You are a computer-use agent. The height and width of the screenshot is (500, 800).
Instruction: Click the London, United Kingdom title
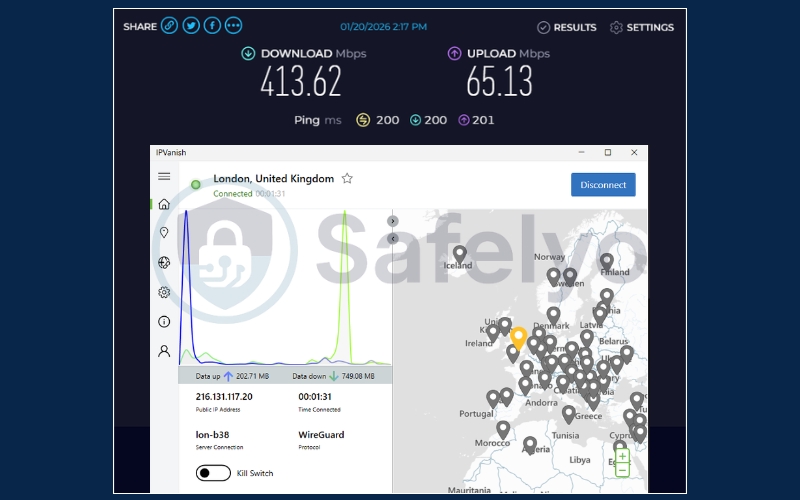click(x=273, y=179)
